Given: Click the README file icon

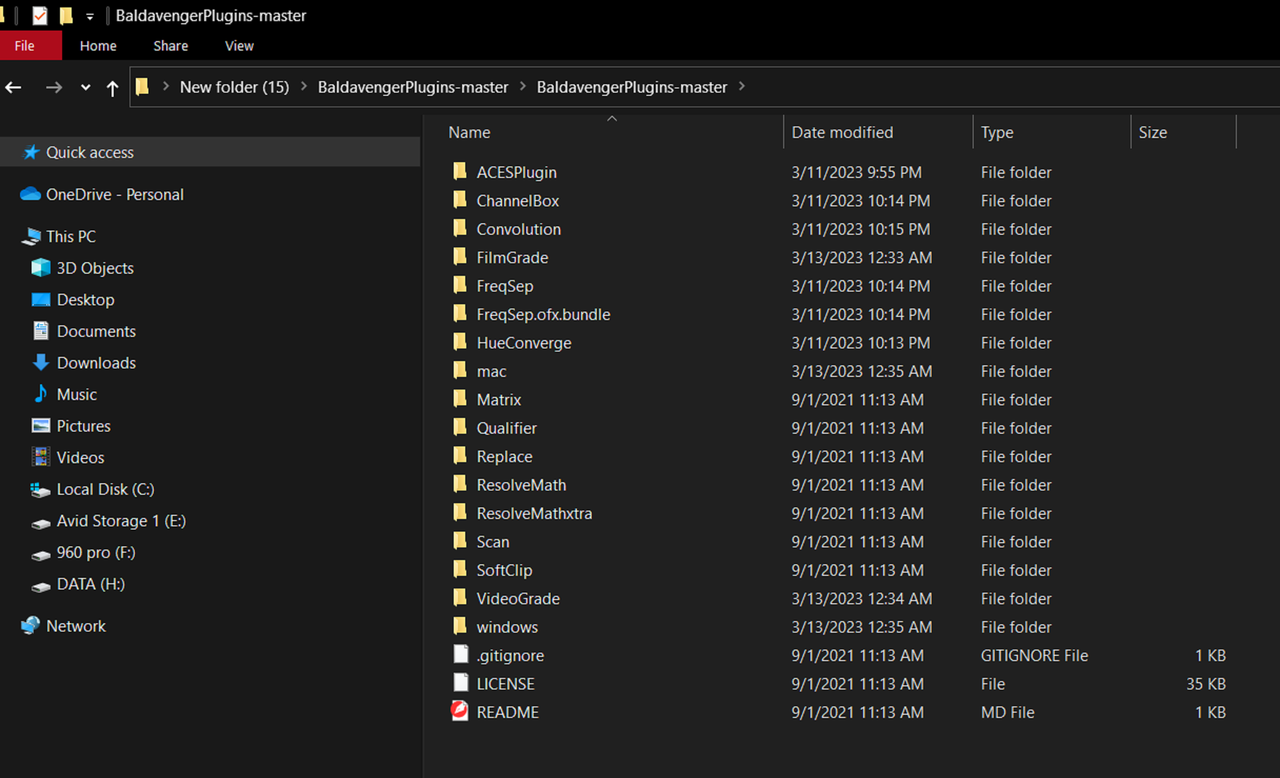Looking at the screenshot, I should tap(460, 712).
